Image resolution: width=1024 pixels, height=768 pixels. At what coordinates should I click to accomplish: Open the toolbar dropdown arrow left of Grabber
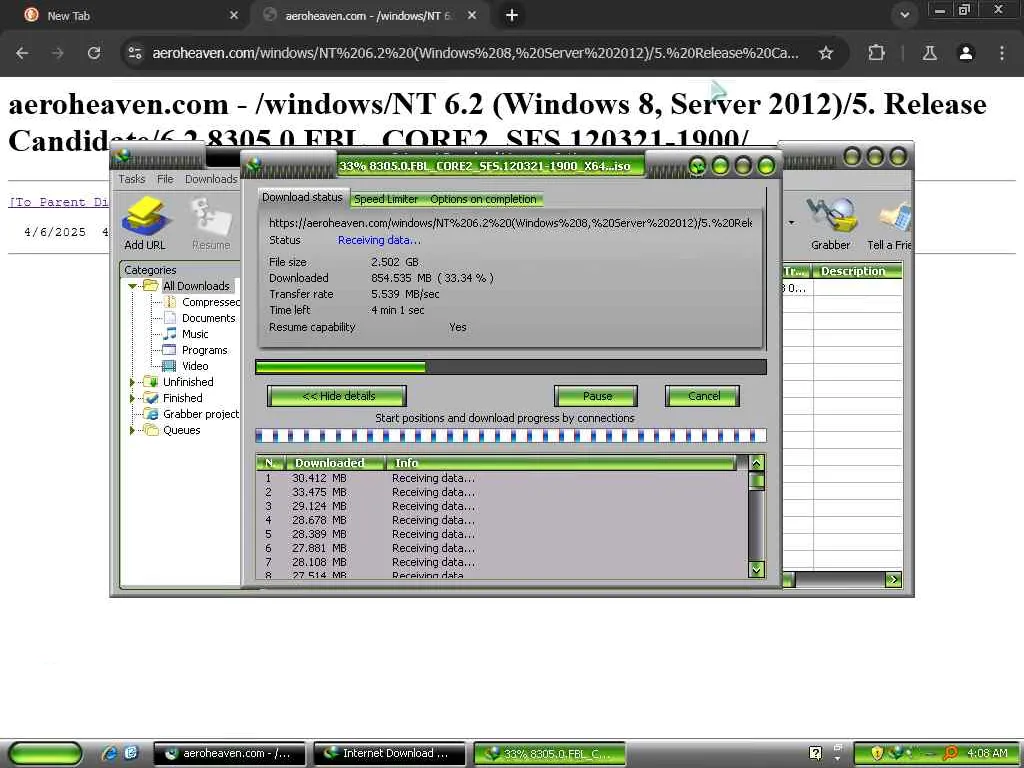point(792,223)
